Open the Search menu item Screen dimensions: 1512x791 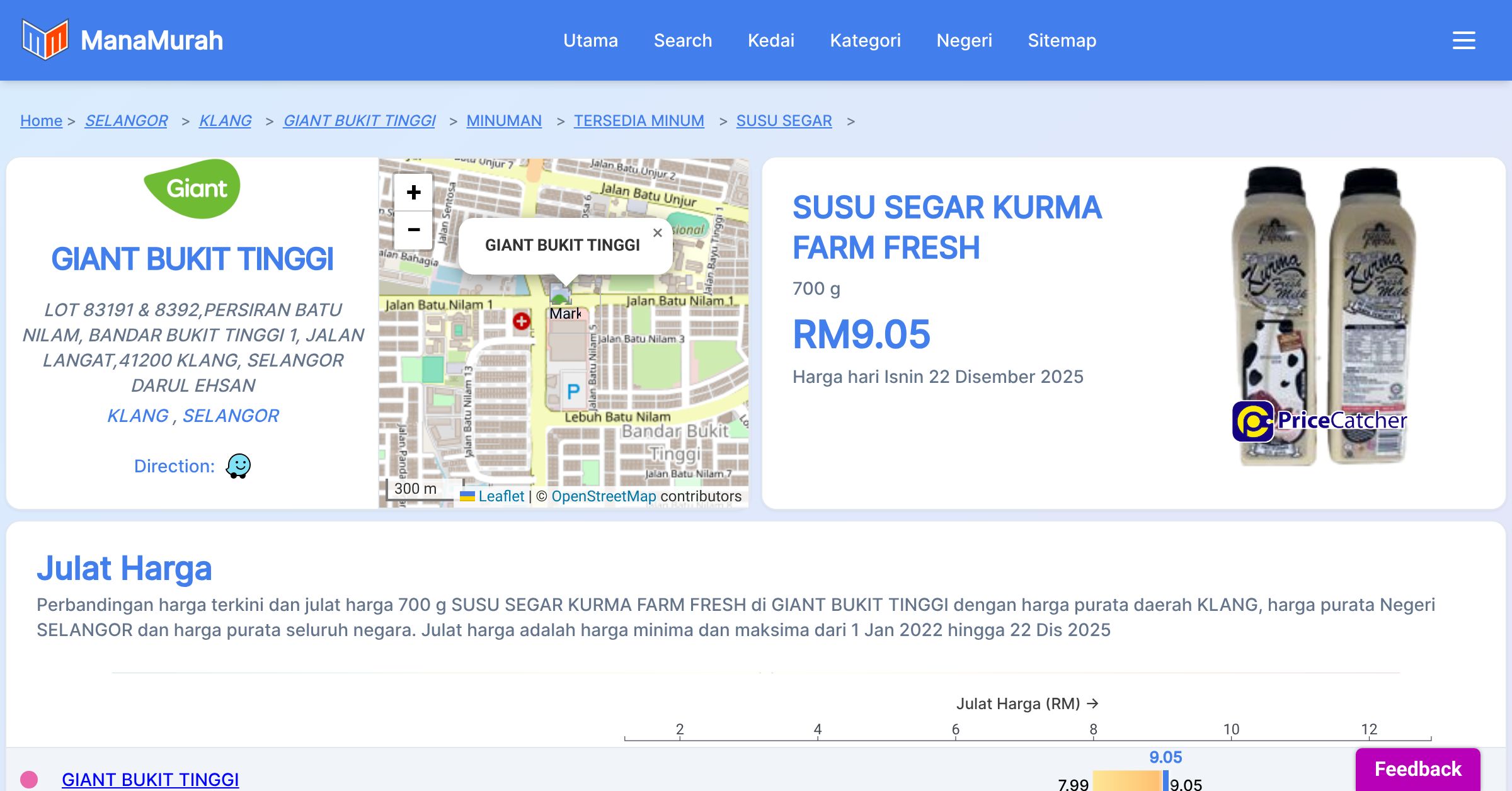pos(682,40)
